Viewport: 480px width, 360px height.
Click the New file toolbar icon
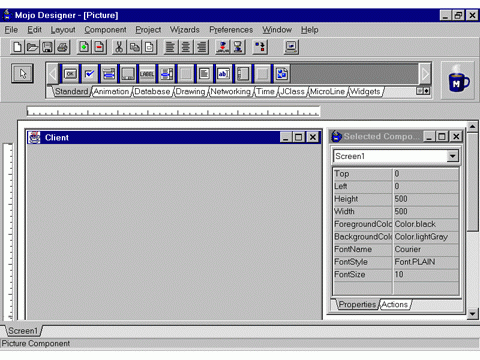(x=17, y=47)
